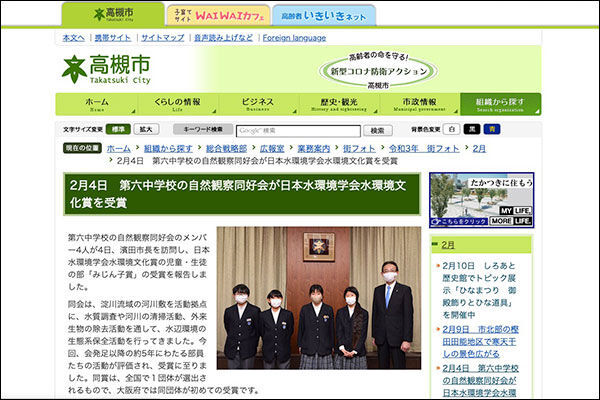The width and height of the screenshot is (600, 400).
Task: Go to 業務案内 breadcrumb
Action: [x=313, y=149]
